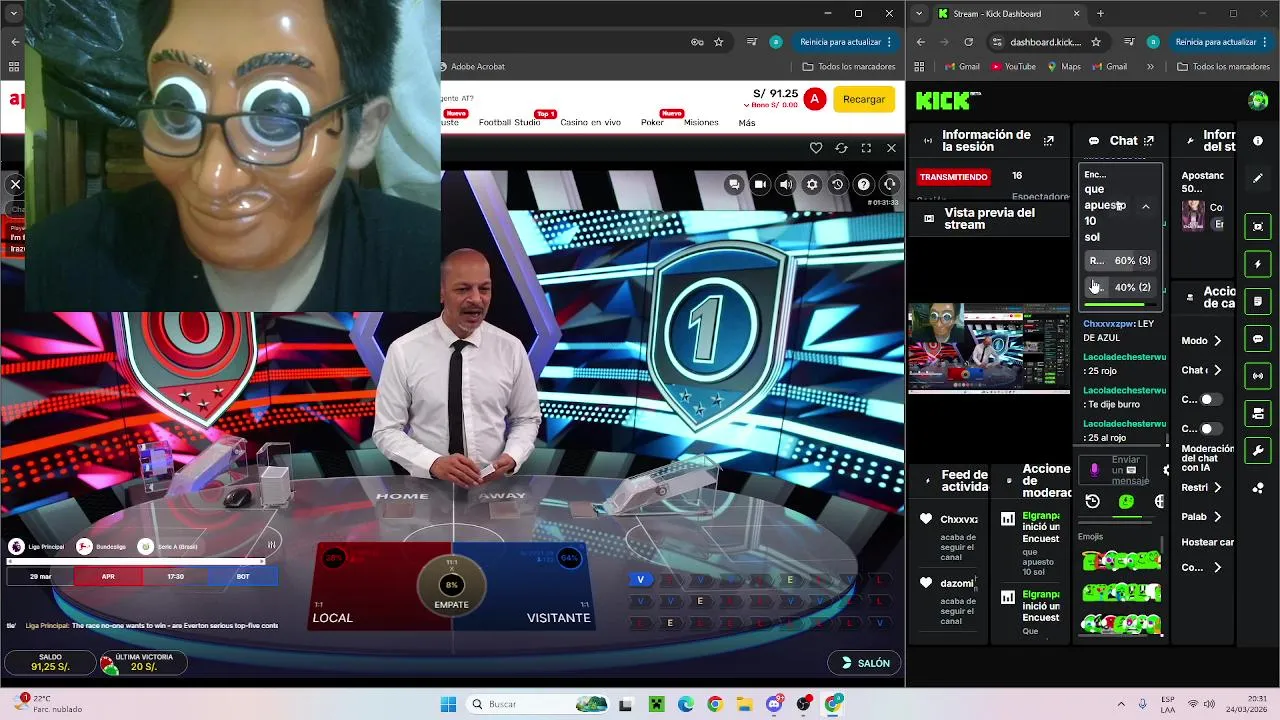Toggle the lightning bolt sidebar icon
Screen dimensions: 1280x720
point(1258,264)
